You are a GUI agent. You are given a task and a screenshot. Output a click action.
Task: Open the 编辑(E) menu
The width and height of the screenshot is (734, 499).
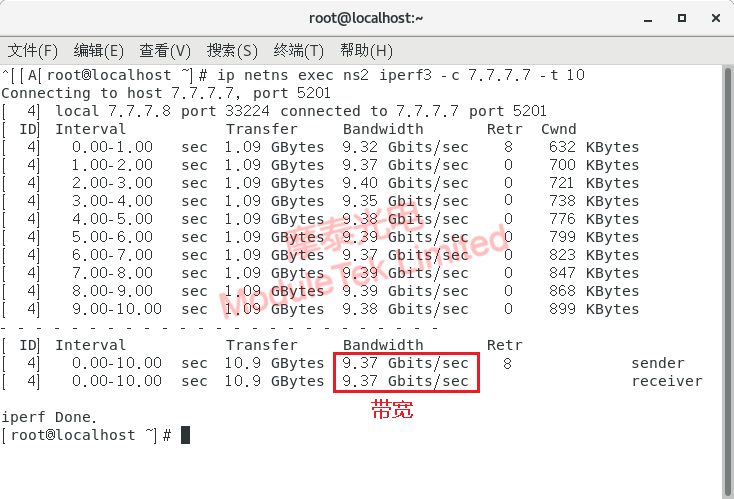pyautogui.click(x=99, y=50)
